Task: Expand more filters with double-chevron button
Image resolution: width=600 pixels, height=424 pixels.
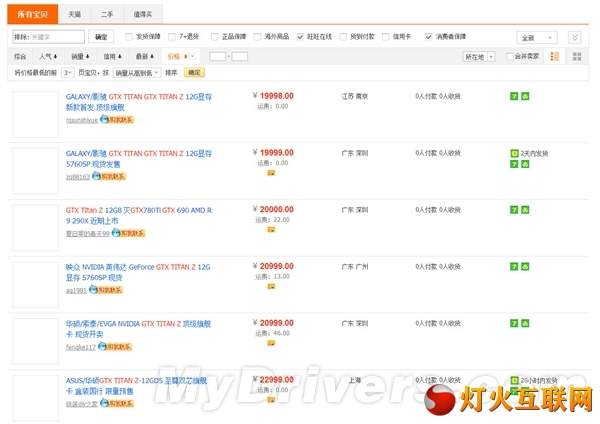Action: 574,37
